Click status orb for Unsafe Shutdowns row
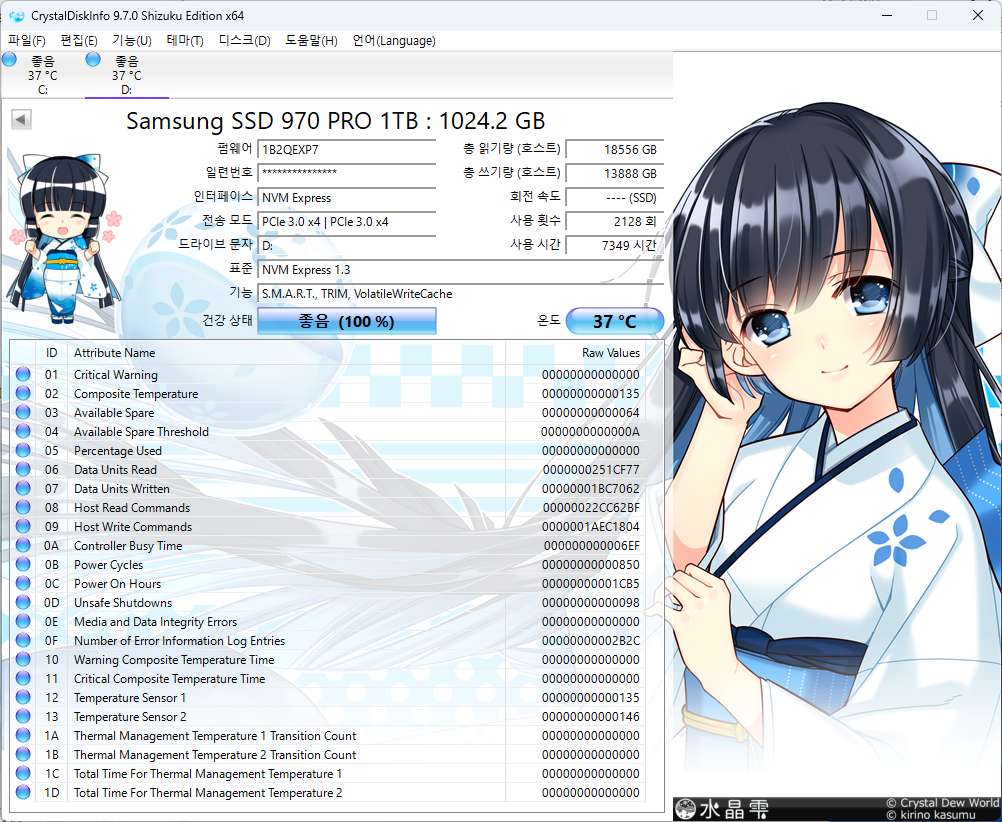The image size is (1002, 822). tap(23, 602)
